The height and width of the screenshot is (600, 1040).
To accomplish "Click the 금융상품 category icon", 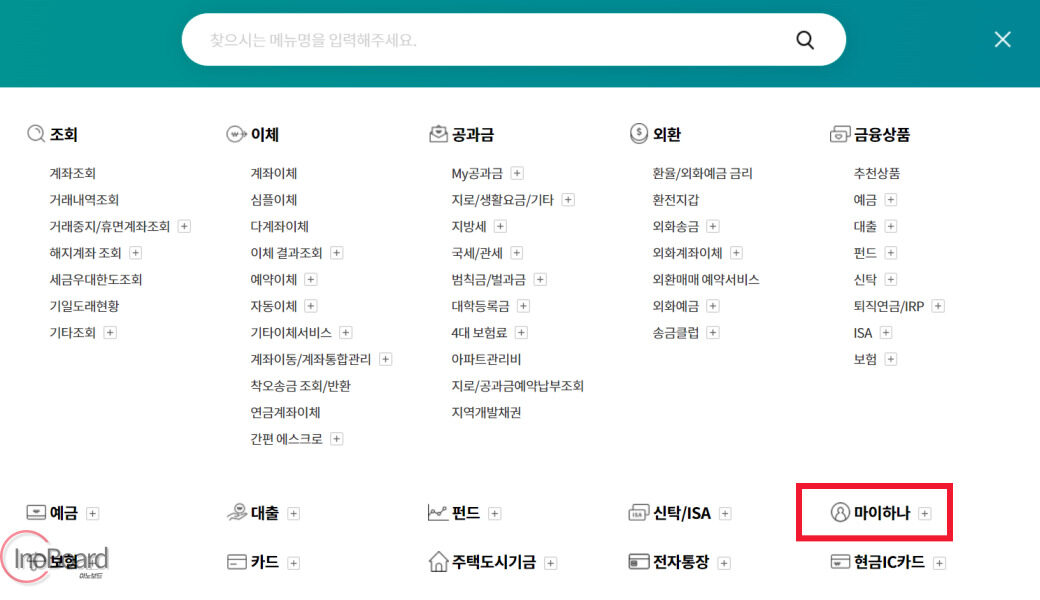I will tap(840, 134).
